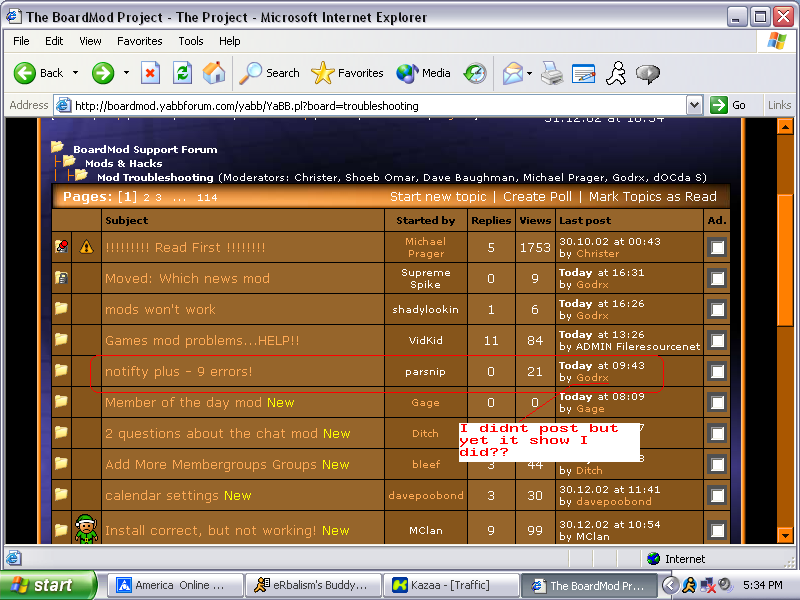
Task: Open the File menu
Action: click(x=21, y=41)
